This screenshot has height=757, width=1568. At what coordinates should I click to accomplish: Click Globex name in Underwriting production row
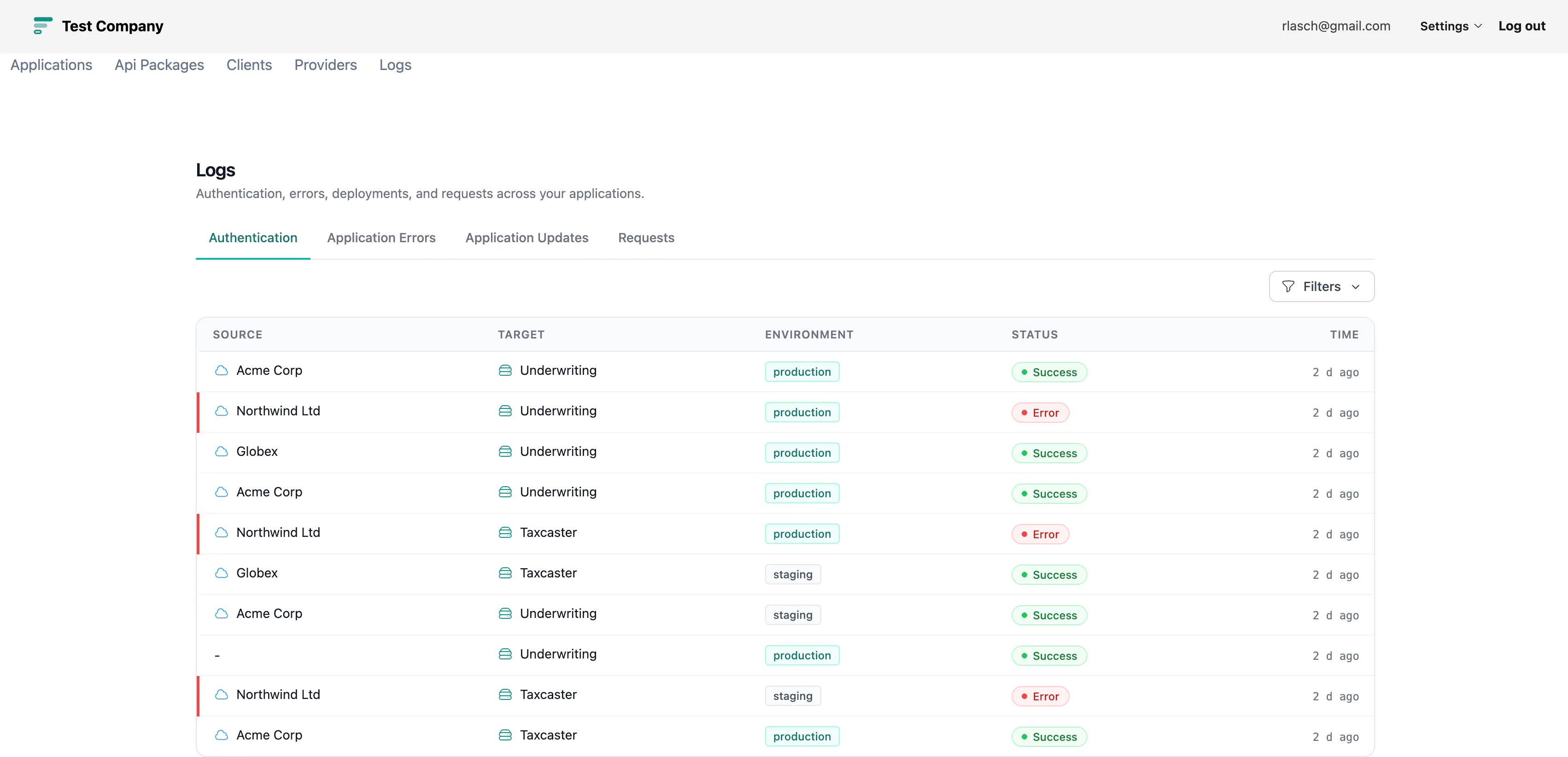(x=257, y=452)
